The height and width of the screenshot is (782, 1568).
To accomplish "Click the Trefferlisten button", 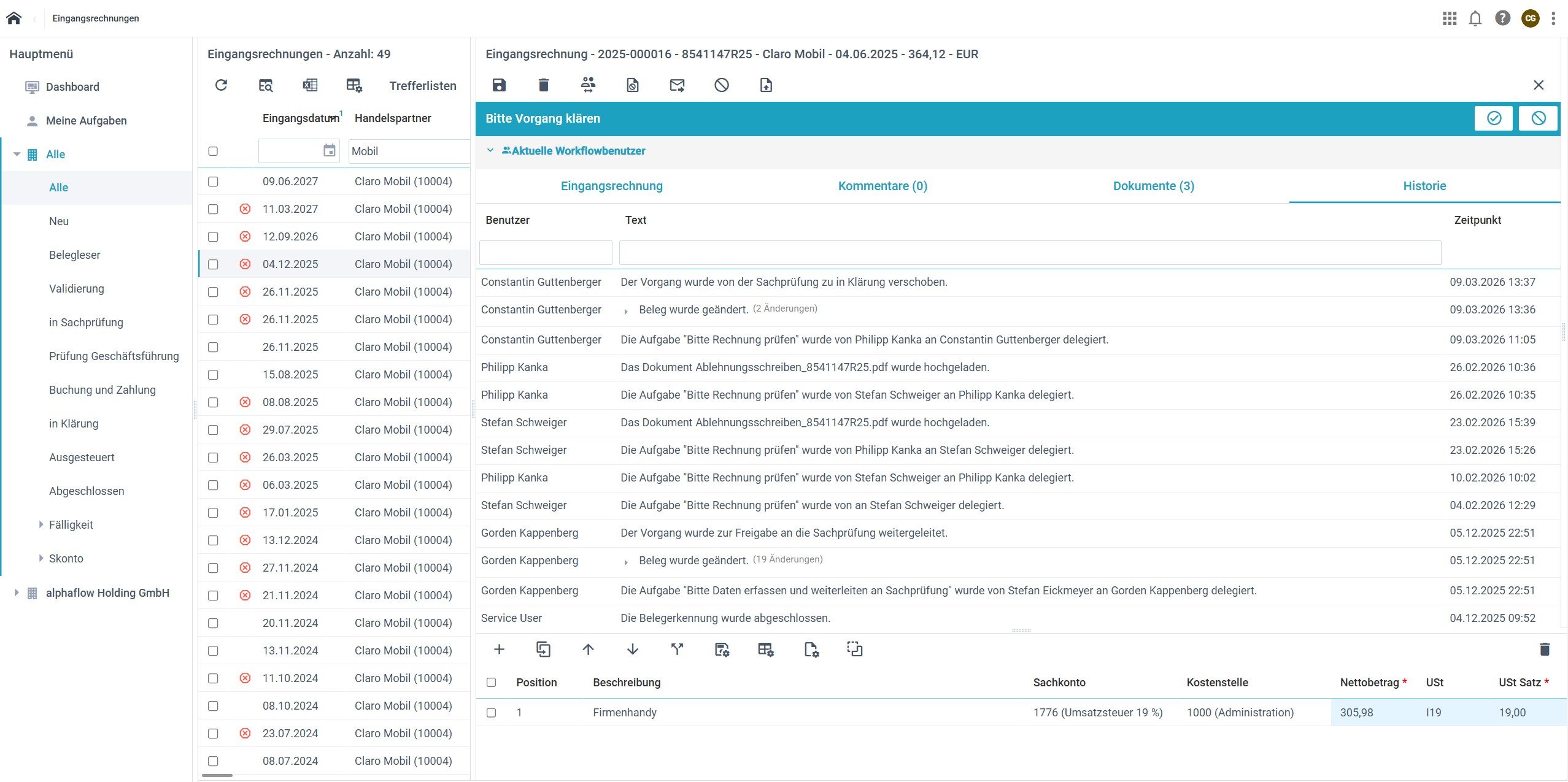I will point(422,86).
